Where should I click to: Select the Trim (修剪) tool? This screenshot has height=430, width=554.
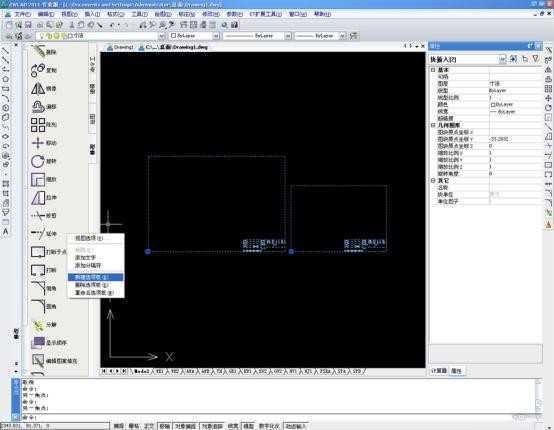pyautogui.click(x=43, y=216)
